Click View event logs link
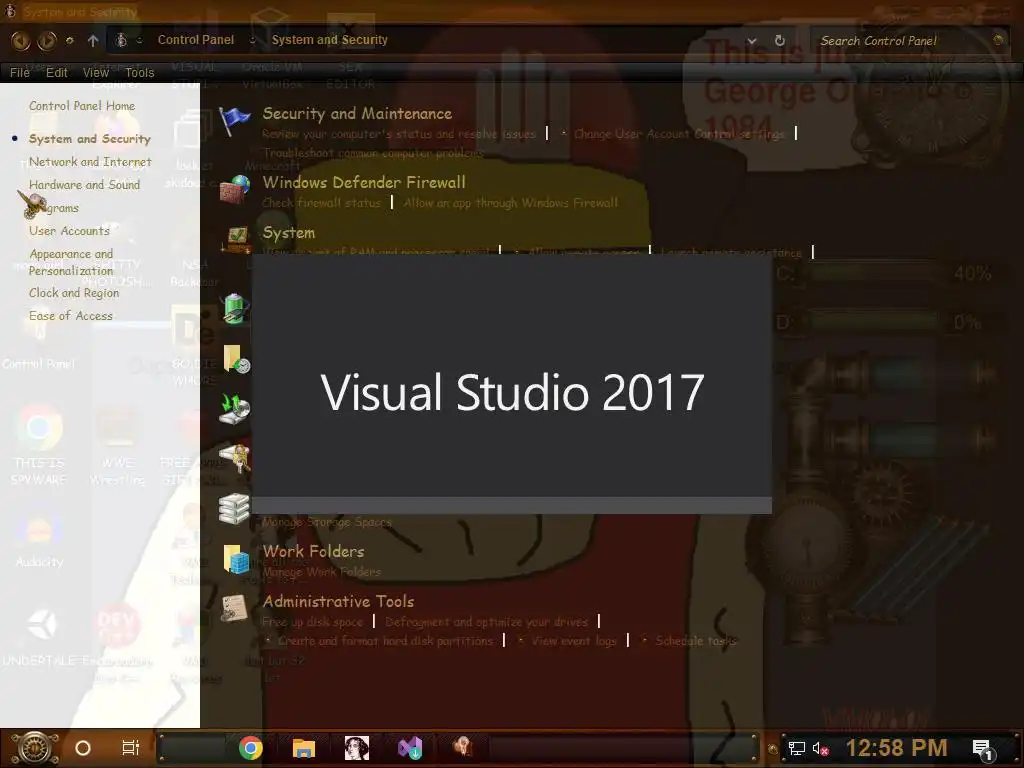 point(574,641)
